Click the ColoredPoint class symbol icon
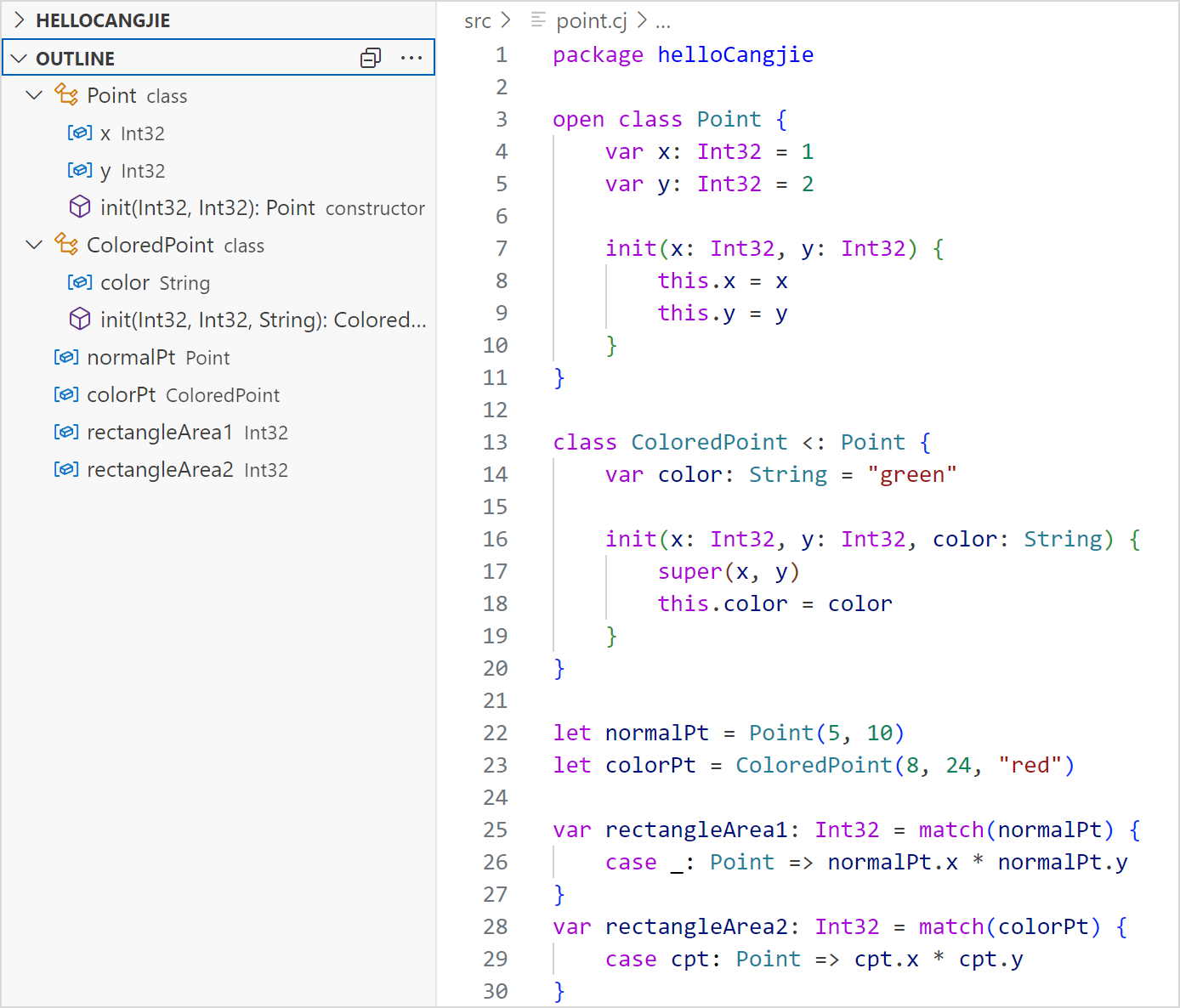Screen dimensions: 1180x1008 66,245
